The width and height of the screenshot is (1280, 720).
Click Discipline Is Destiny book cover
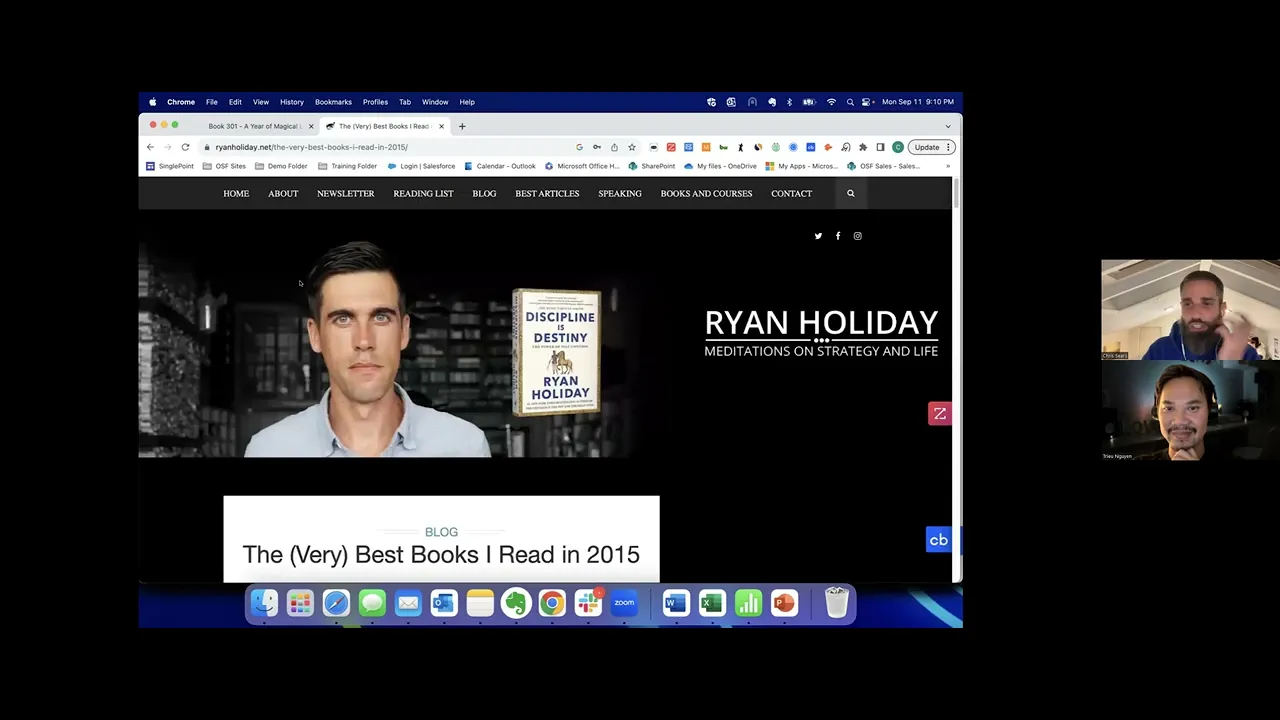556,352
